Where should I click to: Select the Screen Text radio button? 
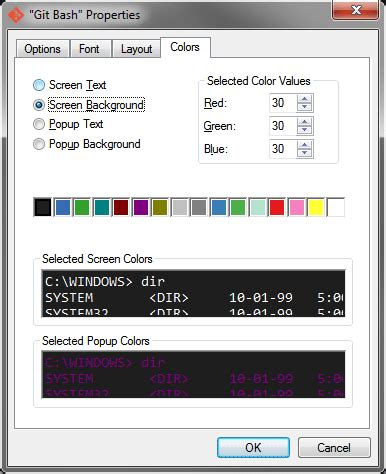pos(39,85)
